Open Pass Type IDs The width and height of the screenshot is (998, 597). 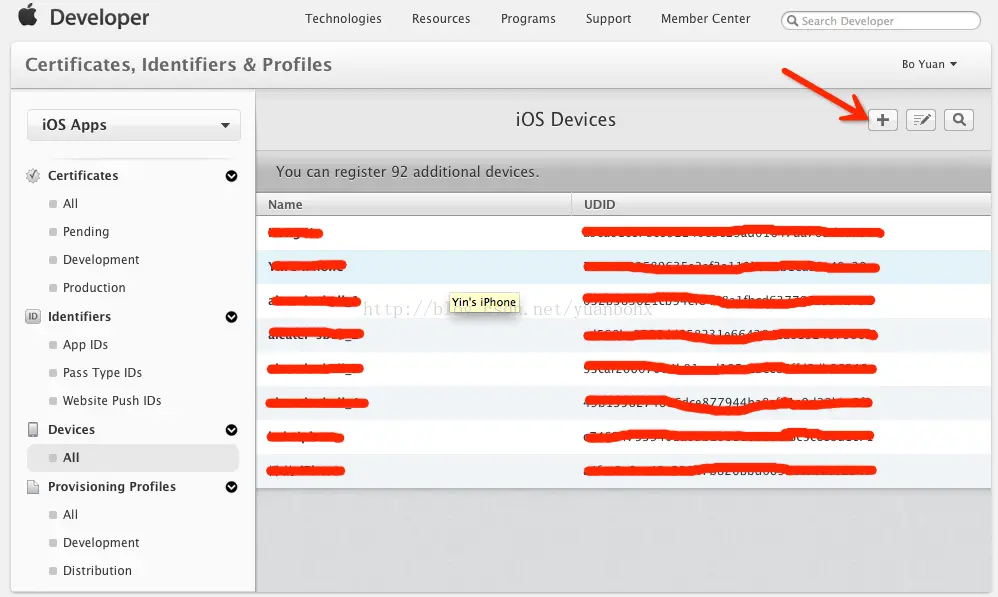tap(102, 373)
